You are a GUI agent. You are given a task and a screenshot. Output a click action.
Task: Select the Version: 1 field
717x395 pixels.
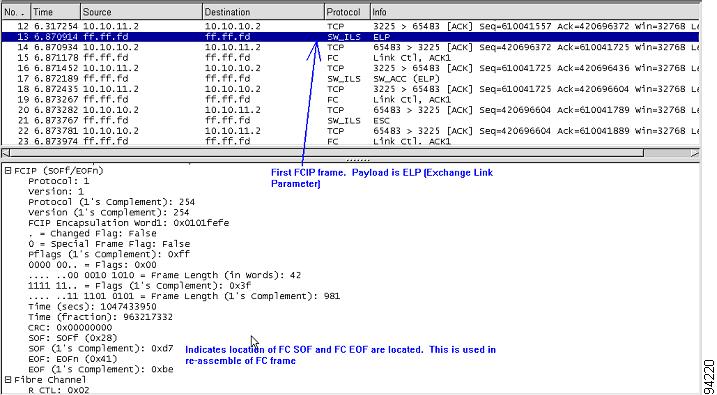tap(56, 192)
